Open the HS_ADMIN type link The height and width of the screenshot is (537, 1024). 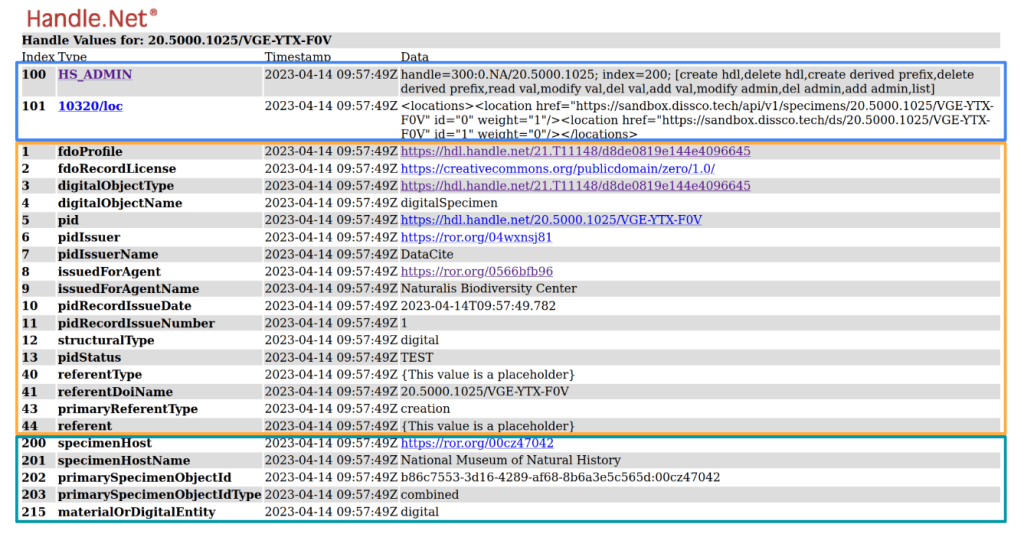coord(94,75)
